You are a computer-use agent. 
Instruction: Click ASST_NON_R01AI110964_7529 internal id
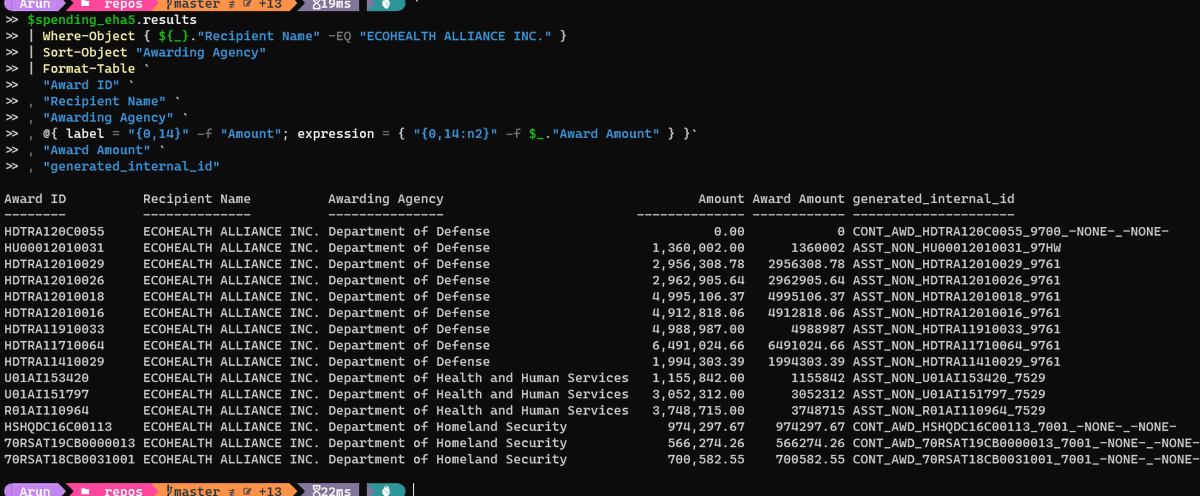coord(949,410)
